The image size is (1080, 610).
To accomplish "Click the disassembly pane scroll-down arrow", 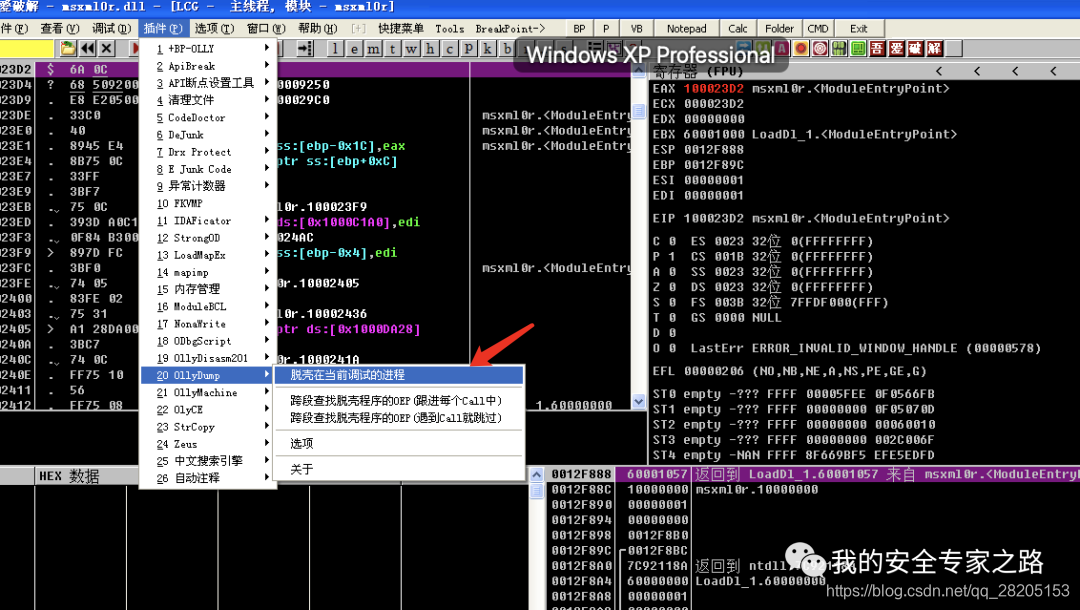I will click(x=638, y=401).
